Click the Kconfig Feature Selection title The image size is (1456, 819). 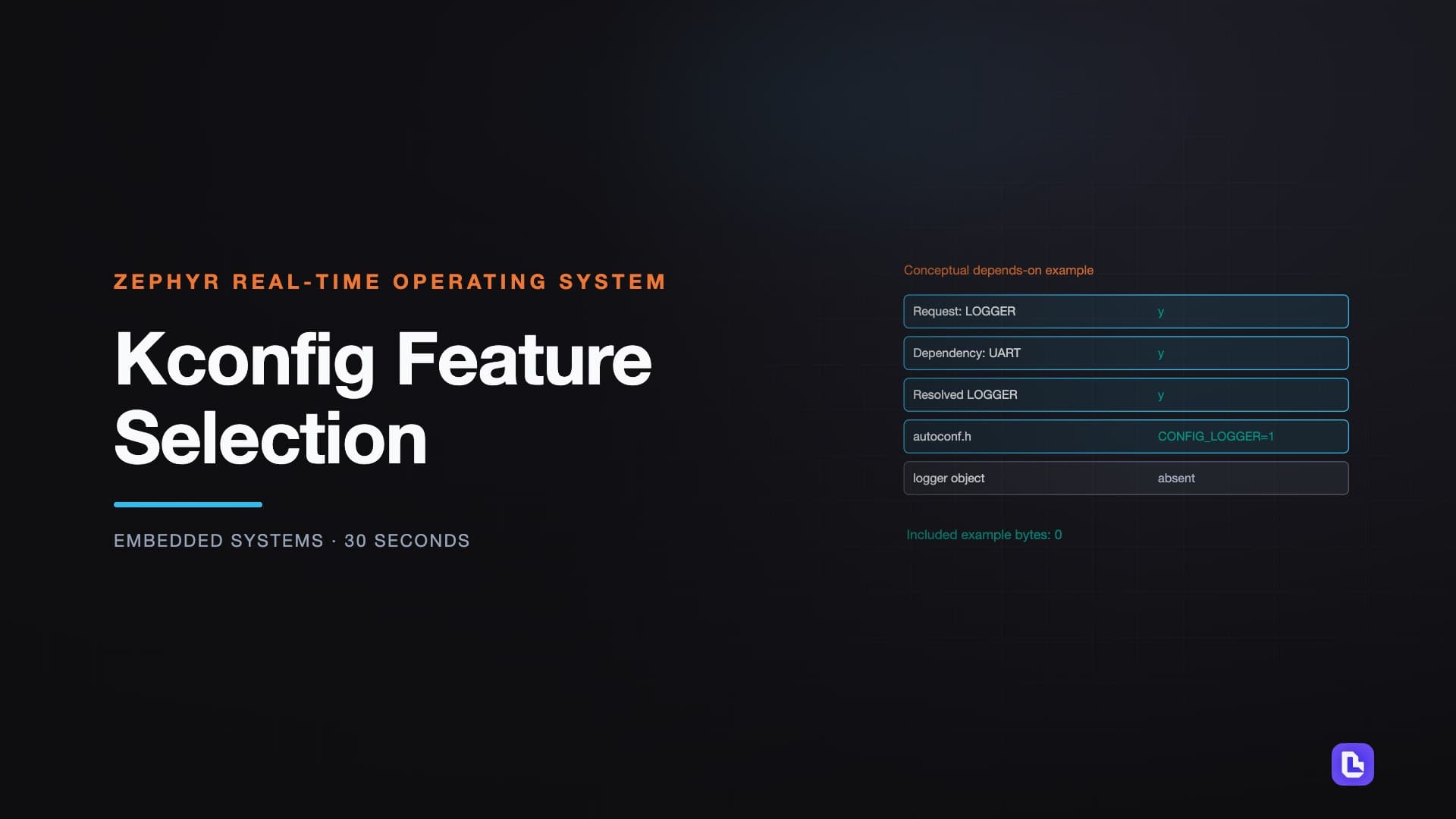pos(383,398)
